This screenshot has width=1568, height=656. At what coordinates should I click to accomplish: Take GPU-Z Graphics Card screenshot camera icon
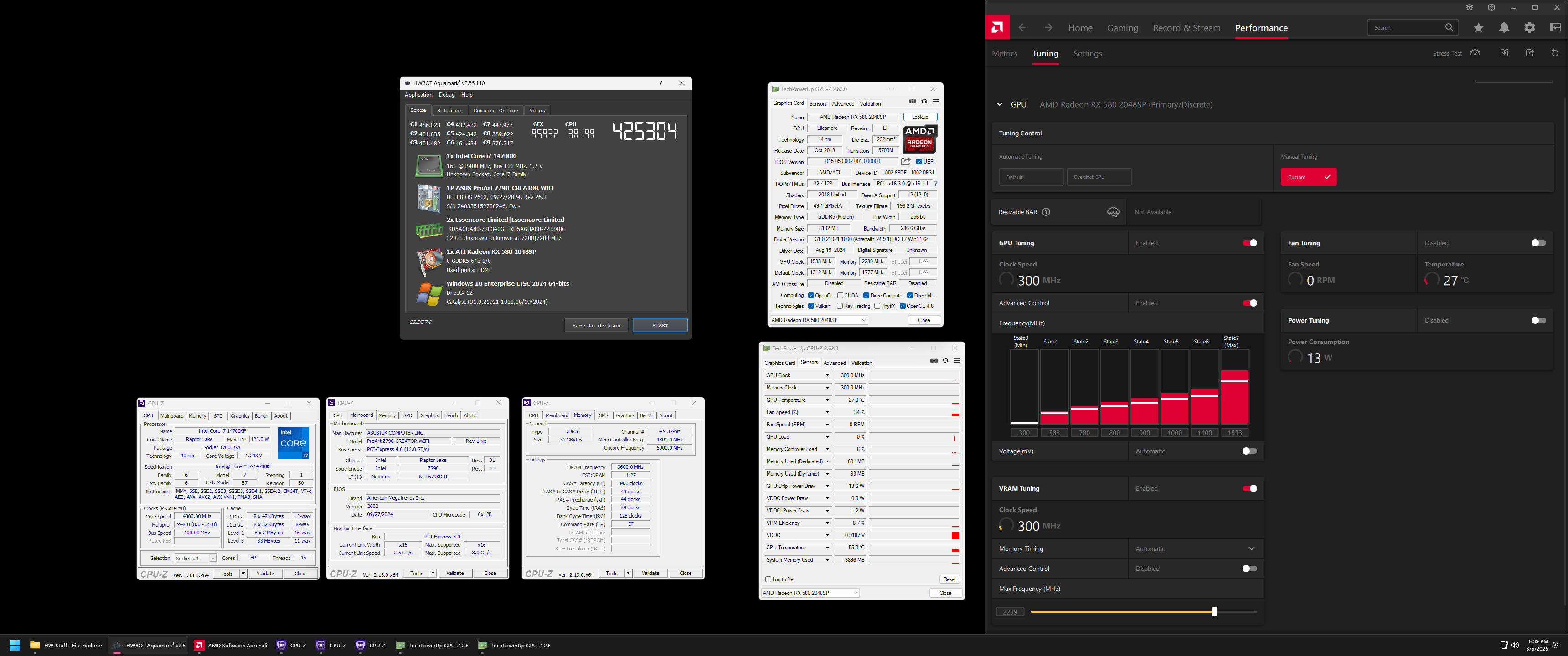point(912,102)
